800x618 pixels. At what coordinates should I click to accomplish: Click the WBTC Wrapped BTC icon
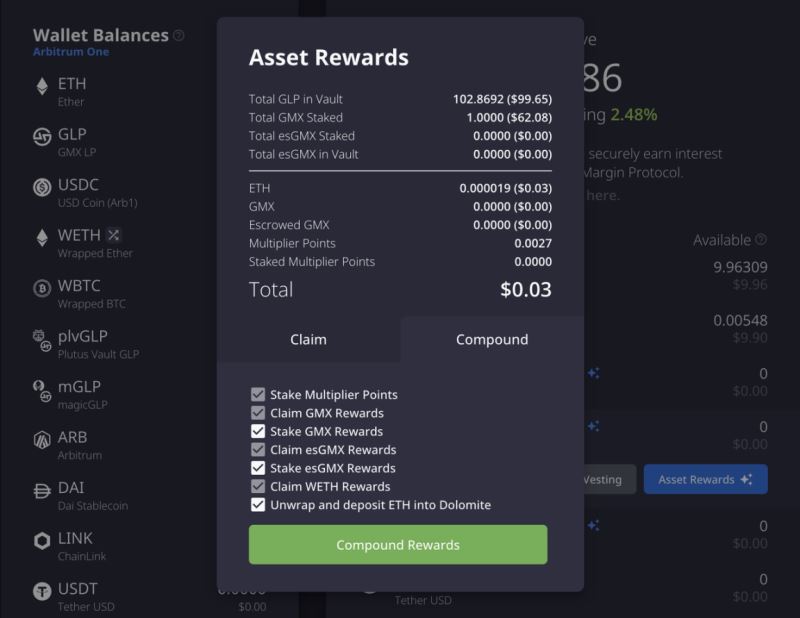42,288
